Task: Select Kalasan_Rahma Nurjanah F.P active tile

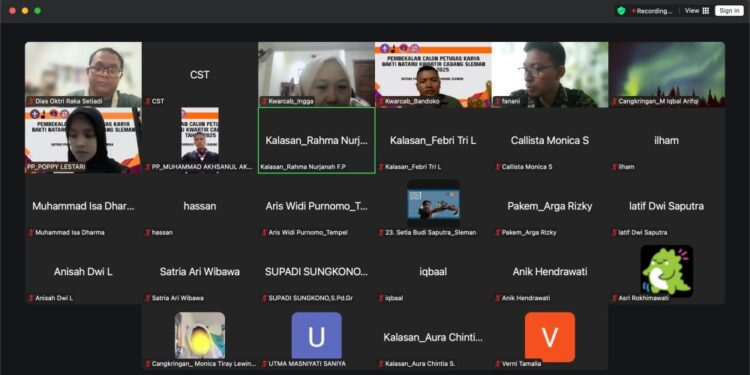Action: [x=317, y=140]
